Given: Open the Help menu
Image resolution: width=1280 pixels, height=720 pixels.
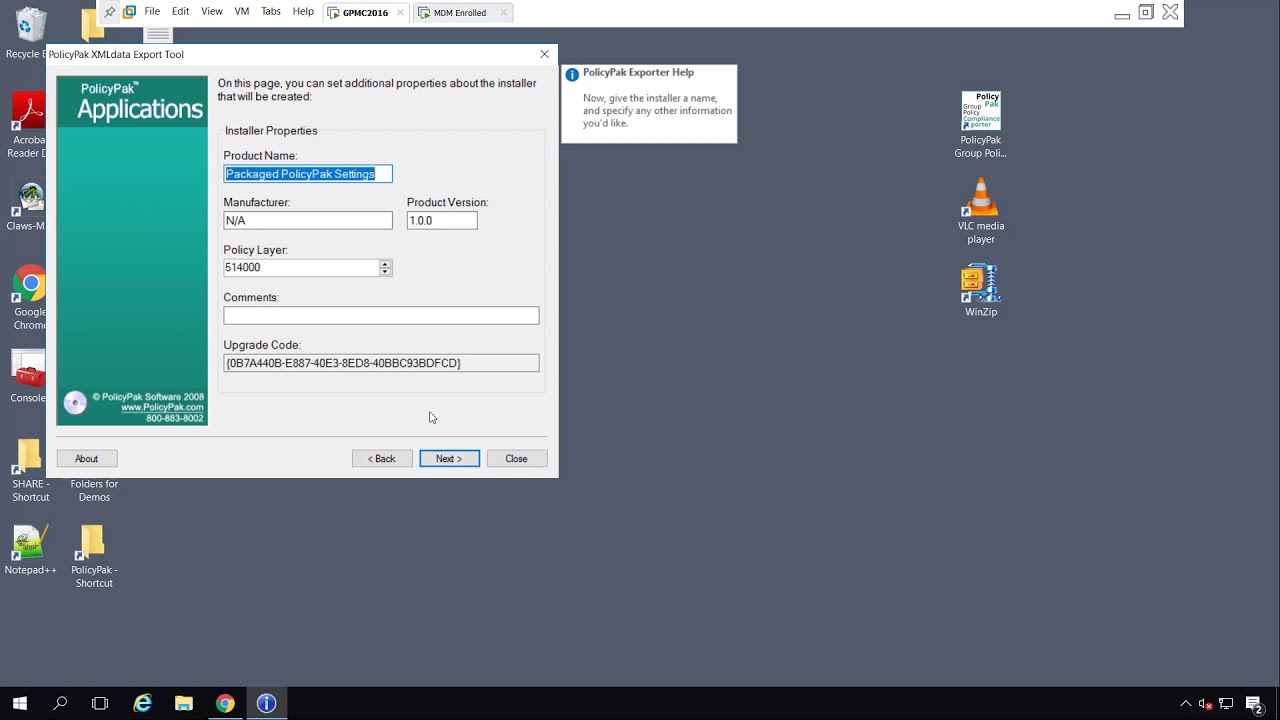Looking at the screenshot, I should [303, 12].
